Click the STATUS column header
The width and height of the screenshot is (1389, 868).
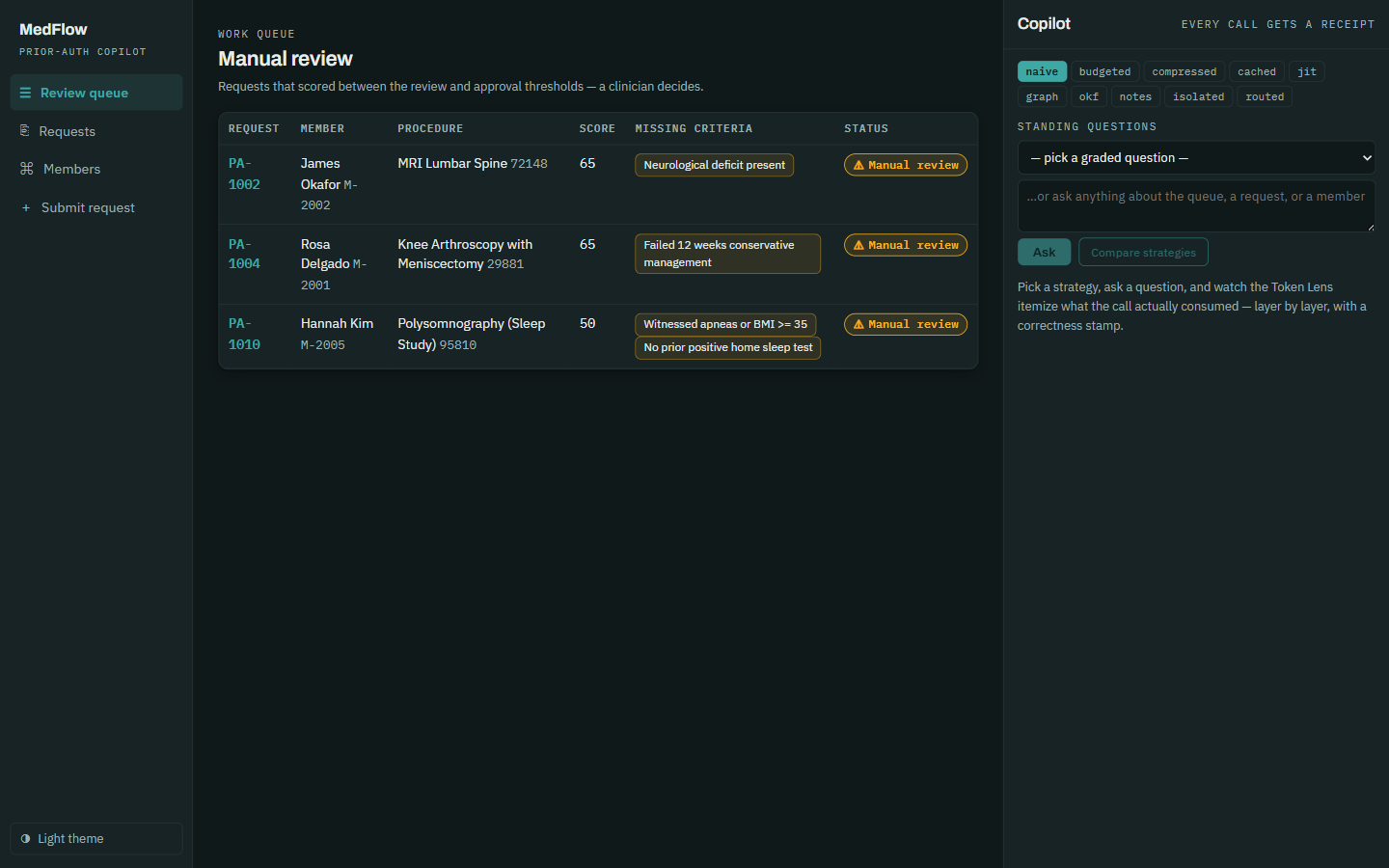[866, 128]
